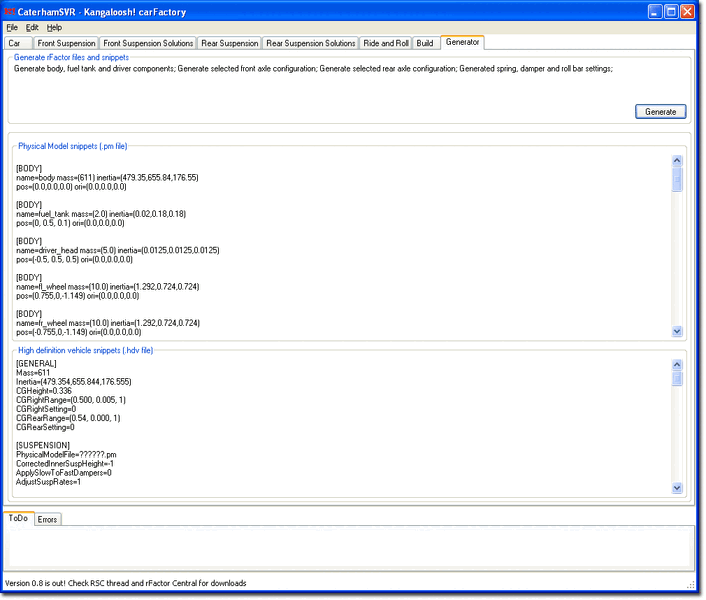Viewport: 706px width, 600px height.
Task: Click the 'Mass=611' line
Action: 33,373
